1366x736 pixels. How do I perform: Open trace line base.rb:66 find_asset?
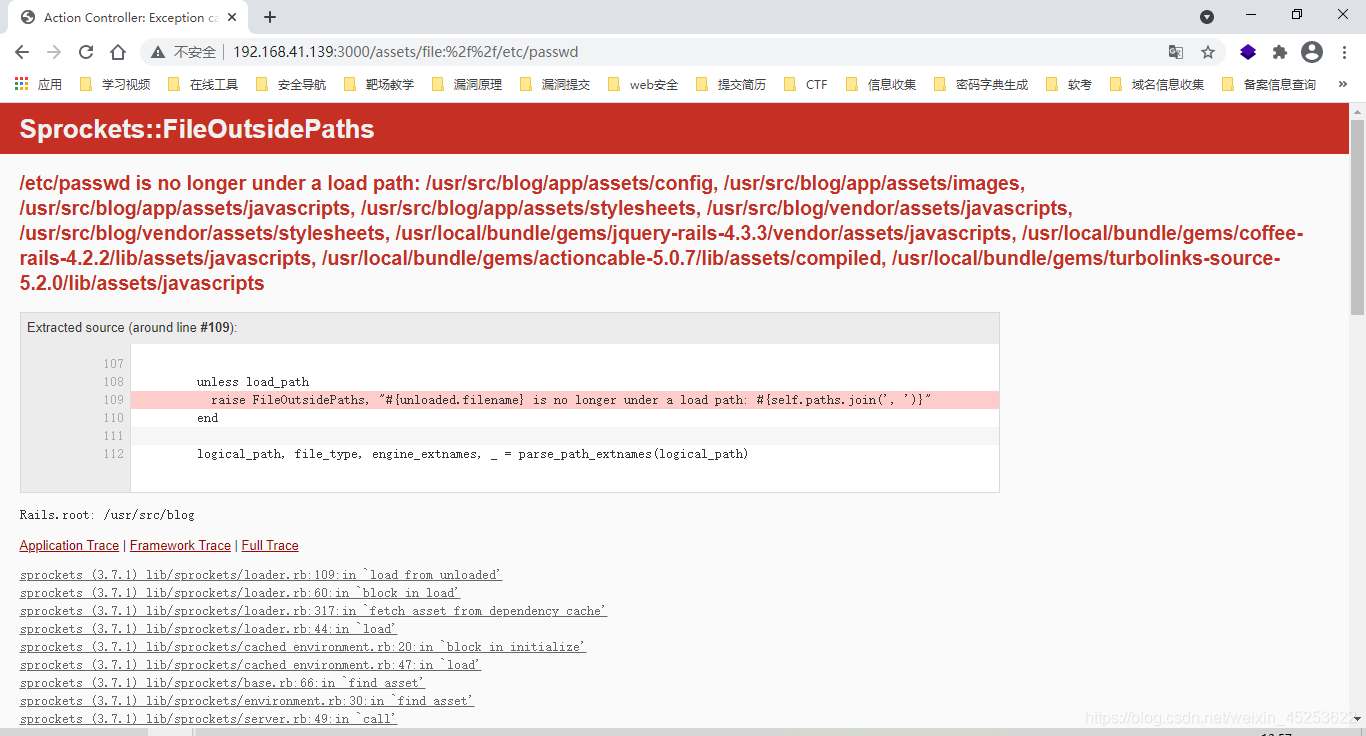tap(222, 683)
